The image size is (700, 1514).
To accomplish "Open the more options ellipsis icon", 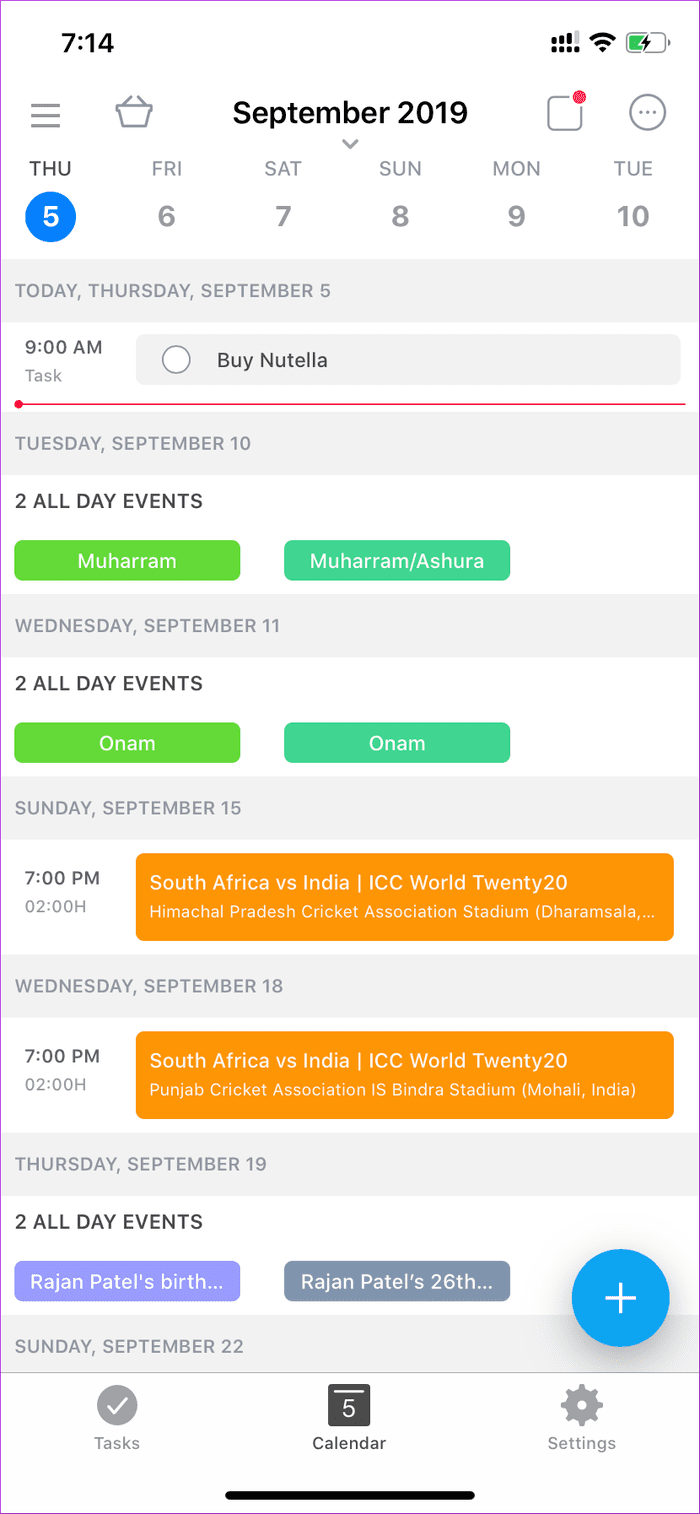I will (647, 113).
